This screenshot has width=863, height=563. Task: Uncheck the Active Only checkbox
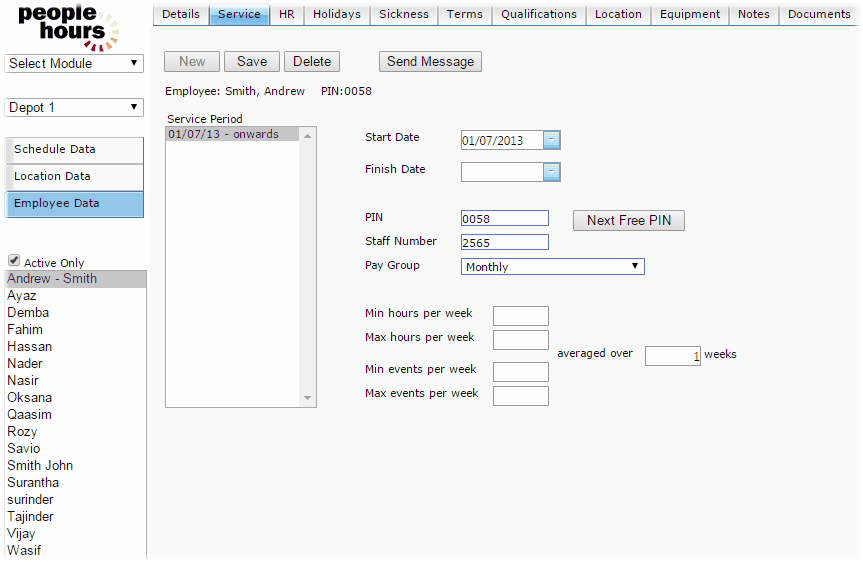pyautogui.click(x=14, y=261)
